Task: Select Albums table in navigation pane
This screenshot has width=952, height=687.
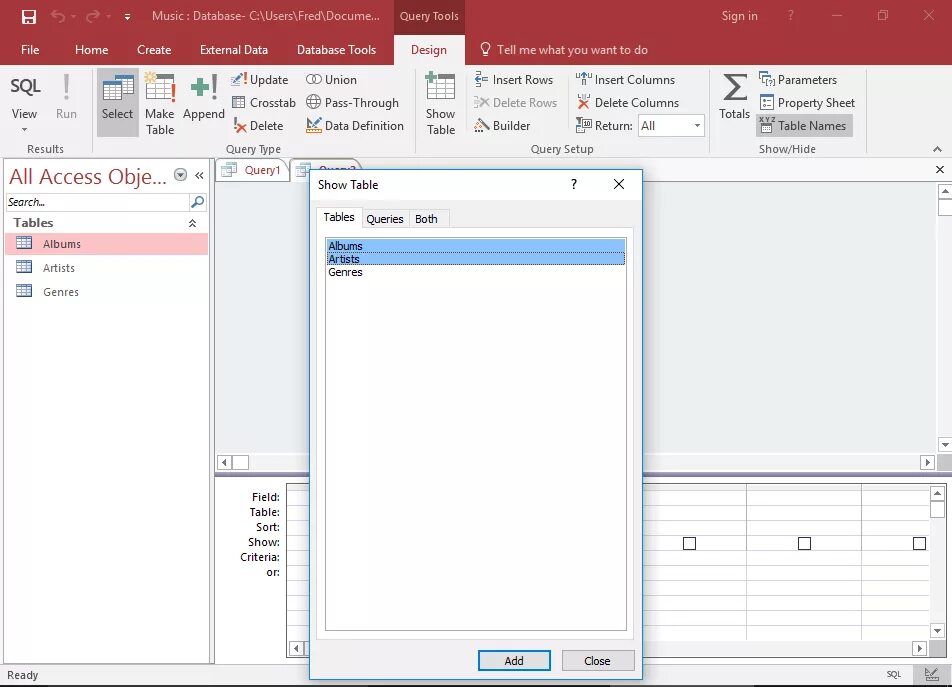Action: point(107,244)
